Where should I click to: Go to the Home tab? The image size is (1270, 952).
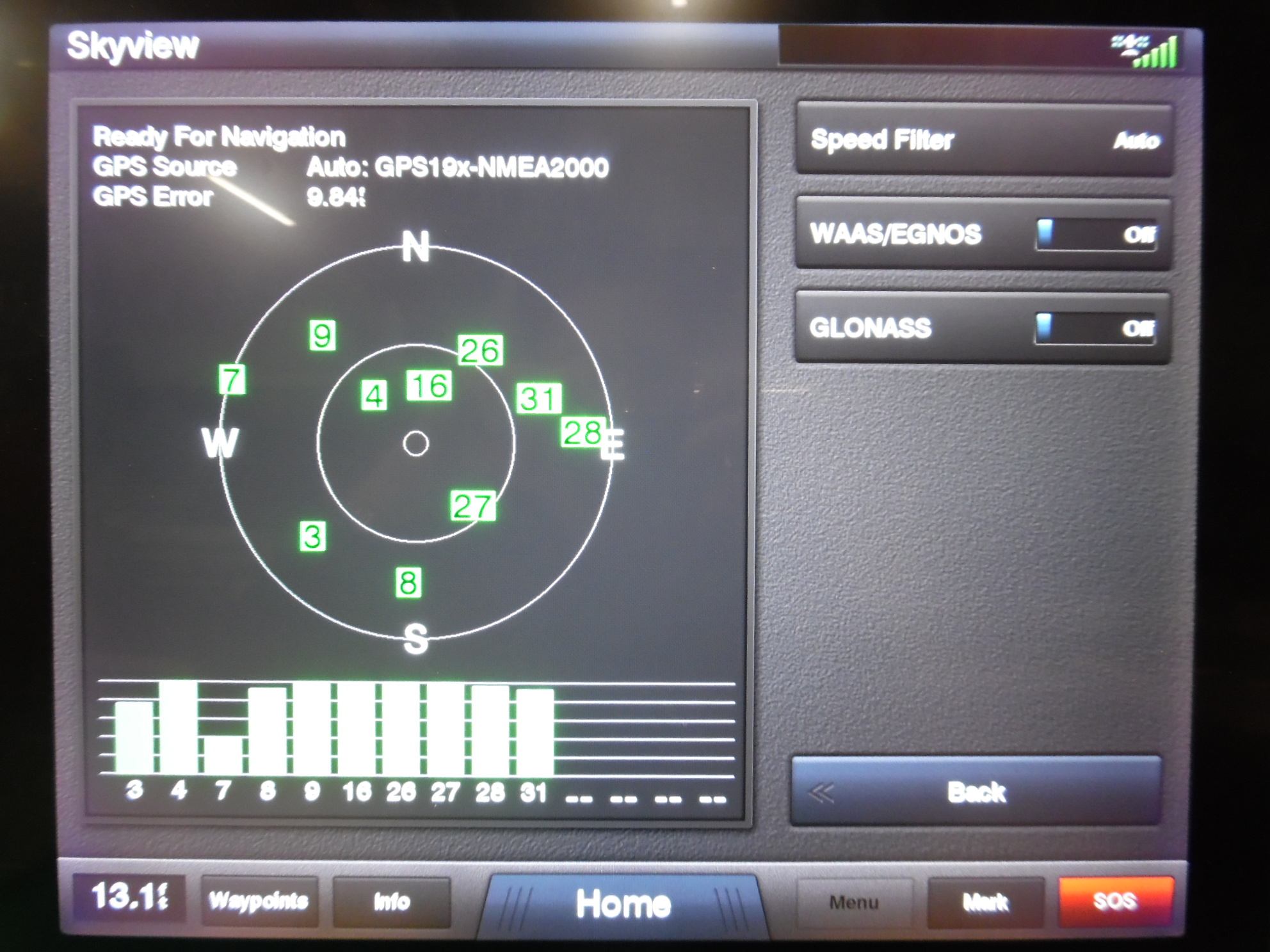(622, 903)
